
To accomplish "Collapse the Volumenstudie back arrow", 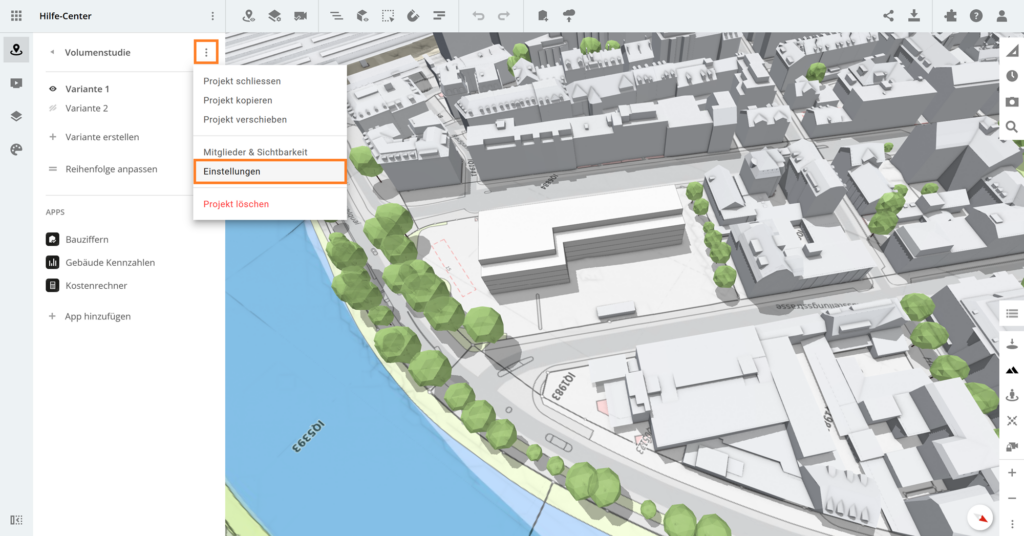I will tap(52, 52).
